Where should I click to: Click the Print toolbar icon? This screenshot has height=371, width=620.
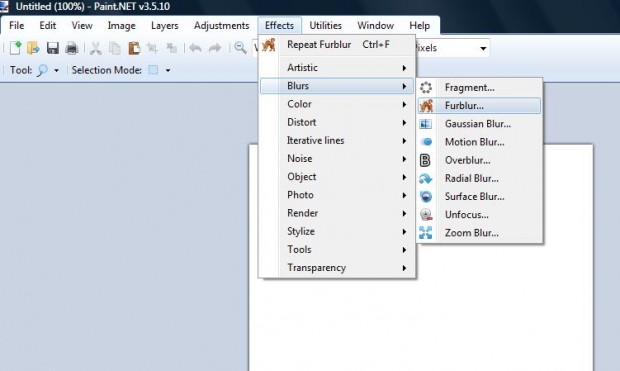pos(72,48)
